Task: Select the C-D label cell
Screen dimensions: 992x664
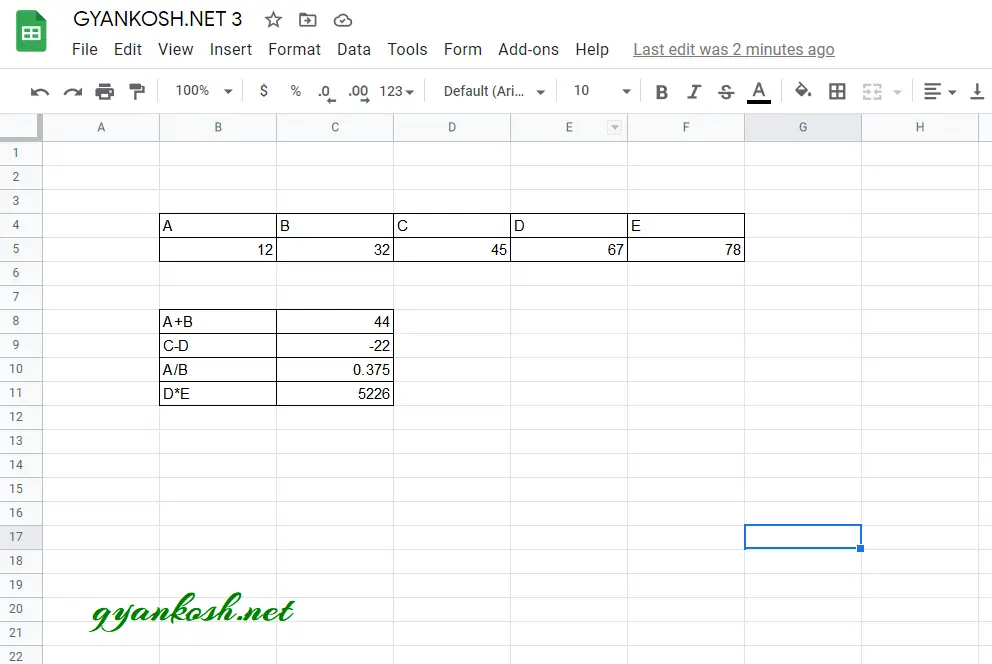Action: click(218, 345)
